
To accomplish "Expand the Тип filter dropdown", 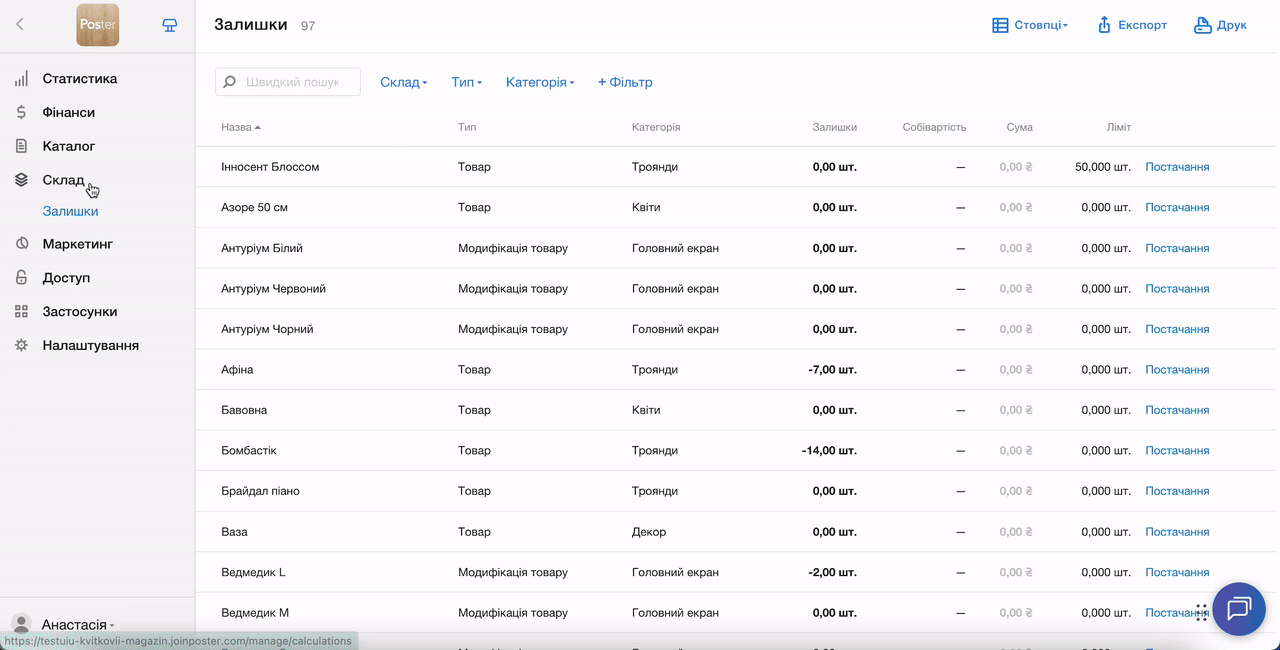I will click(466, 82).
